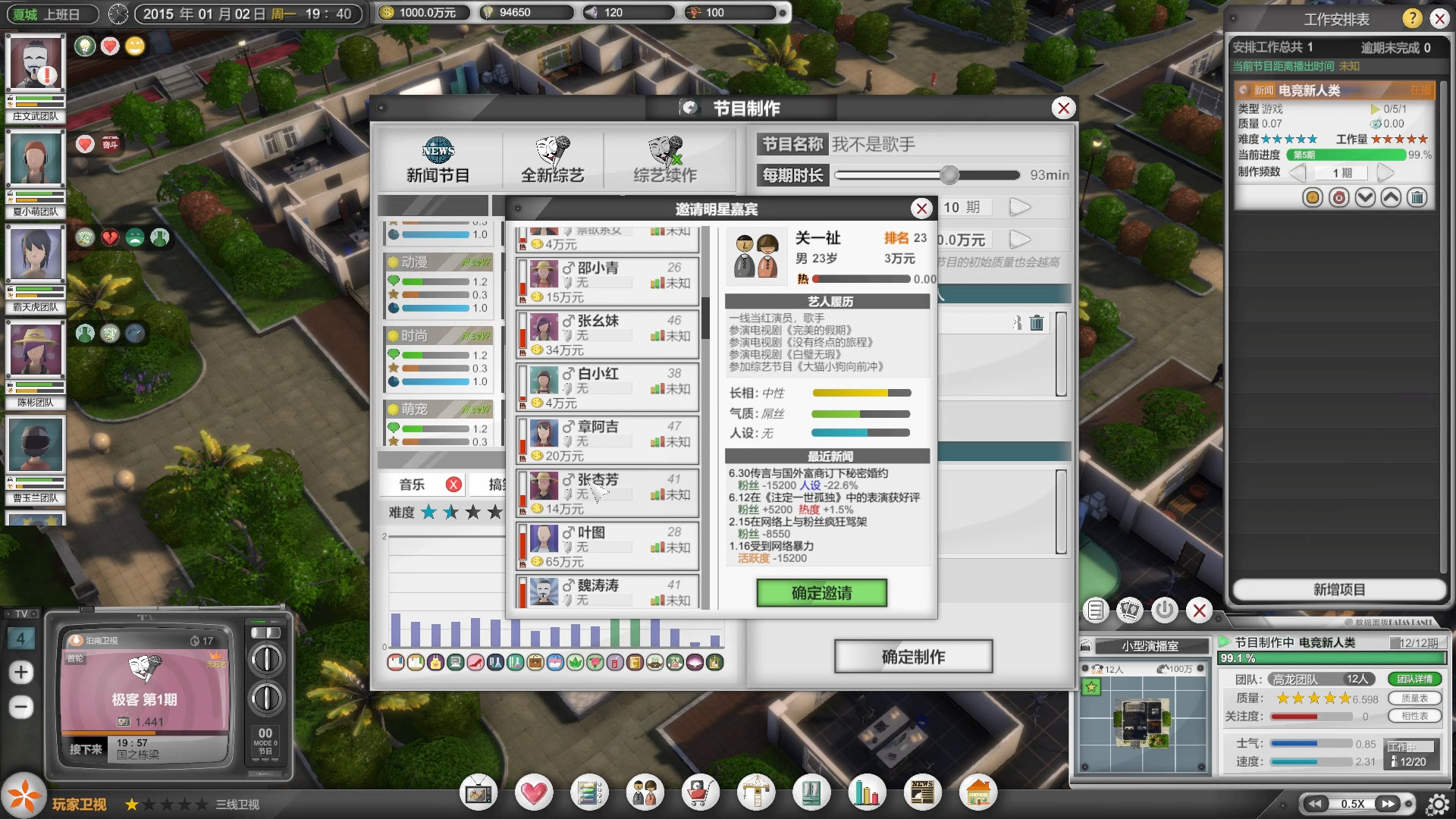The image size is (1456, 819).
Task: Open the staff management icon with two people
Action: tap(645, 792)
